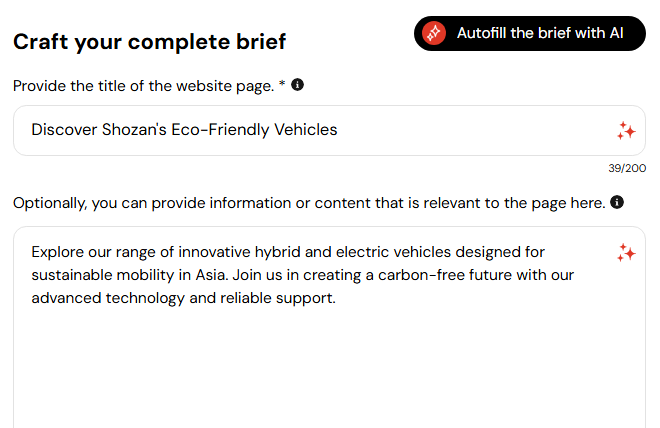Place cursor after "Vehicles" in the title field
This screenshot has width=660, height=428.
tap(339, 130)
